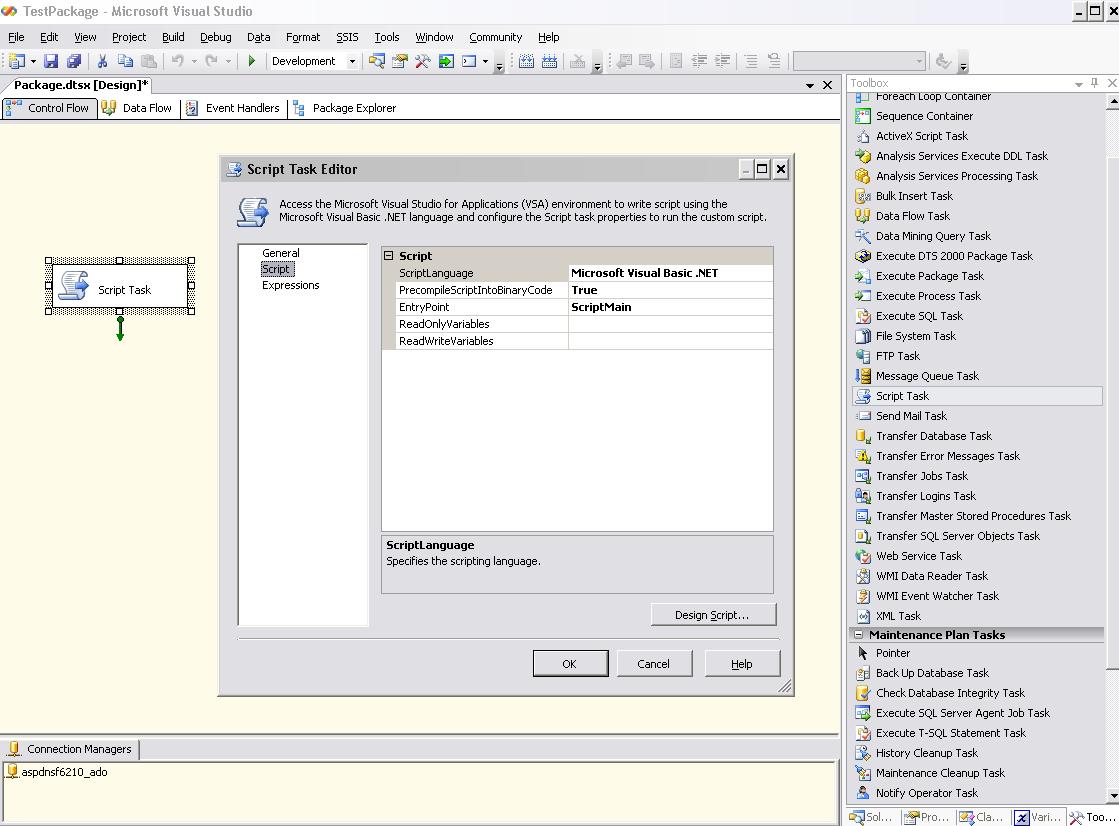Pick FTP Task in the Toolbox
This screenshot has height=826, width=1119.
(897, 356)
